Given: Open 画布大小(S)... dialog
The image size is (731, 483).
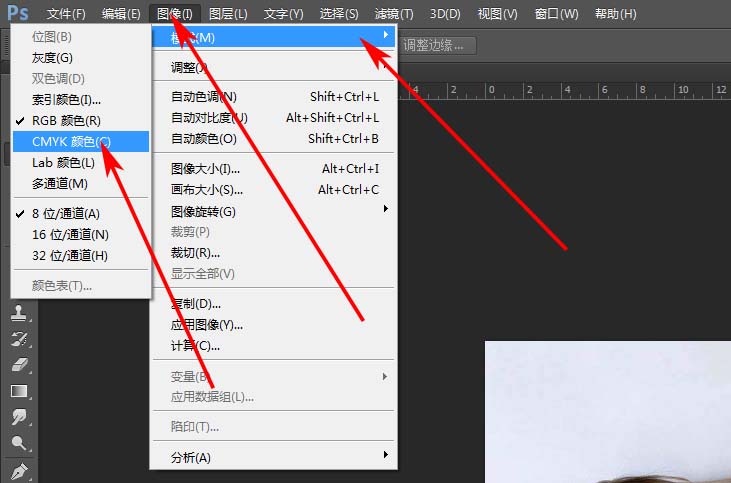Looking at the screenshot, I should coord(274,190).
